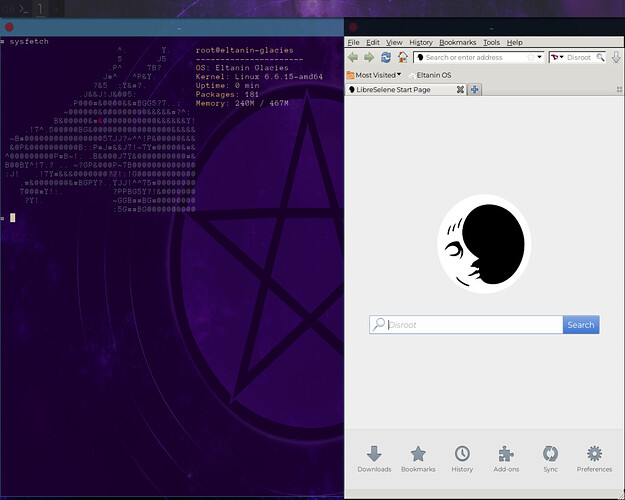
Task: Go to the Home page icon
Action: point(402,58)
